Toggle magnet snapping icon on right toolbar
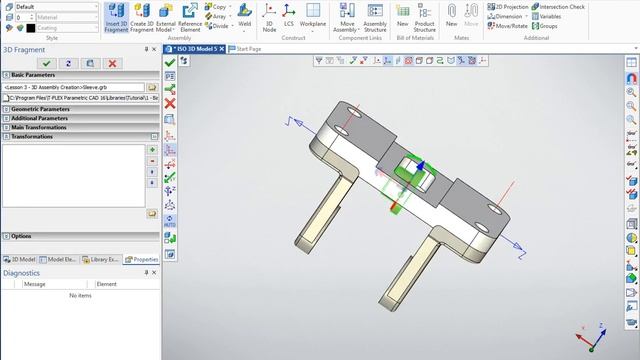The height and width of the screenshot is (360, 640). click(x=631, y=78)
